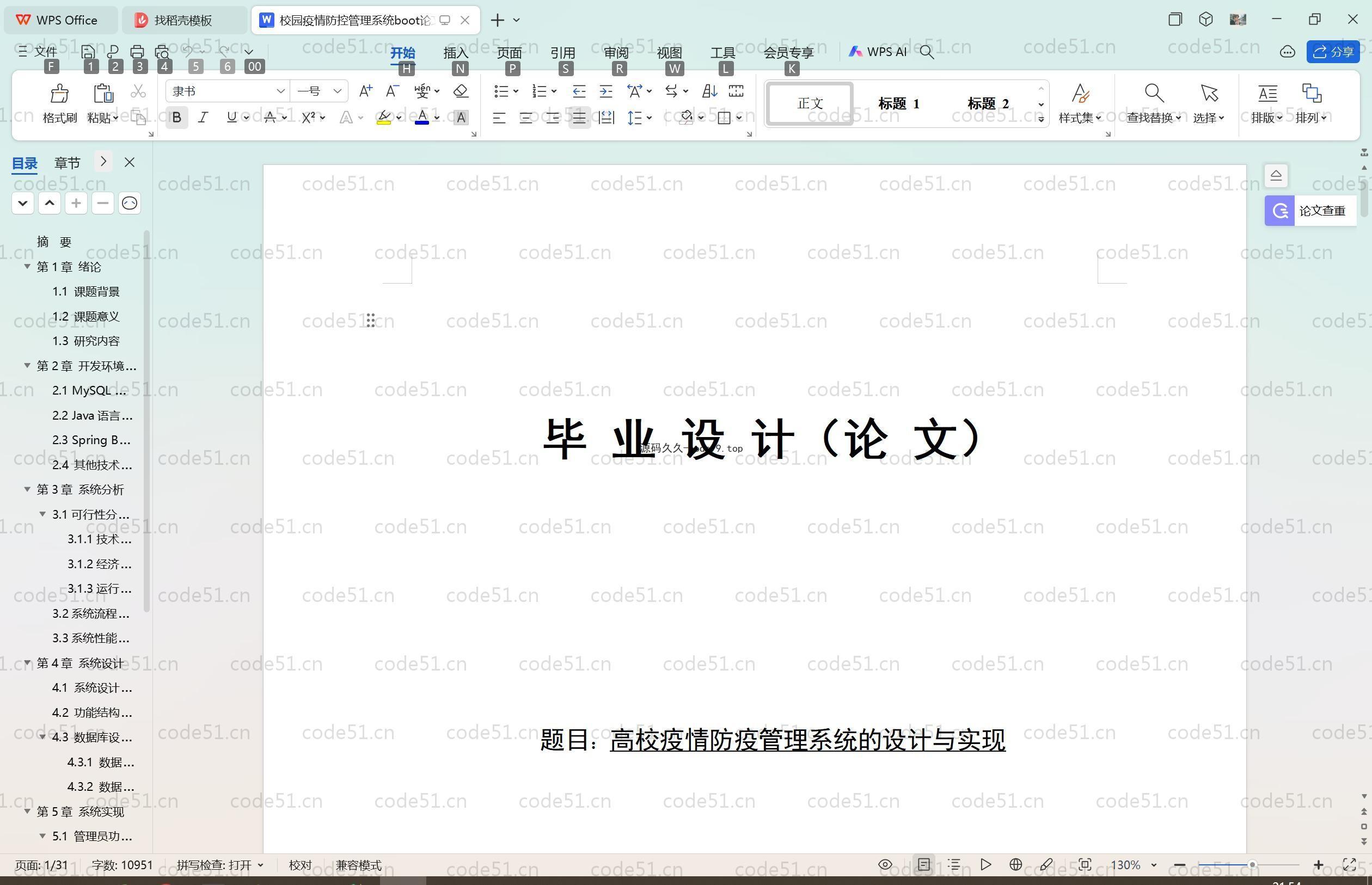Click the 论文查重 button
Screen dimensions: 1372x885
pos(1310,211)
